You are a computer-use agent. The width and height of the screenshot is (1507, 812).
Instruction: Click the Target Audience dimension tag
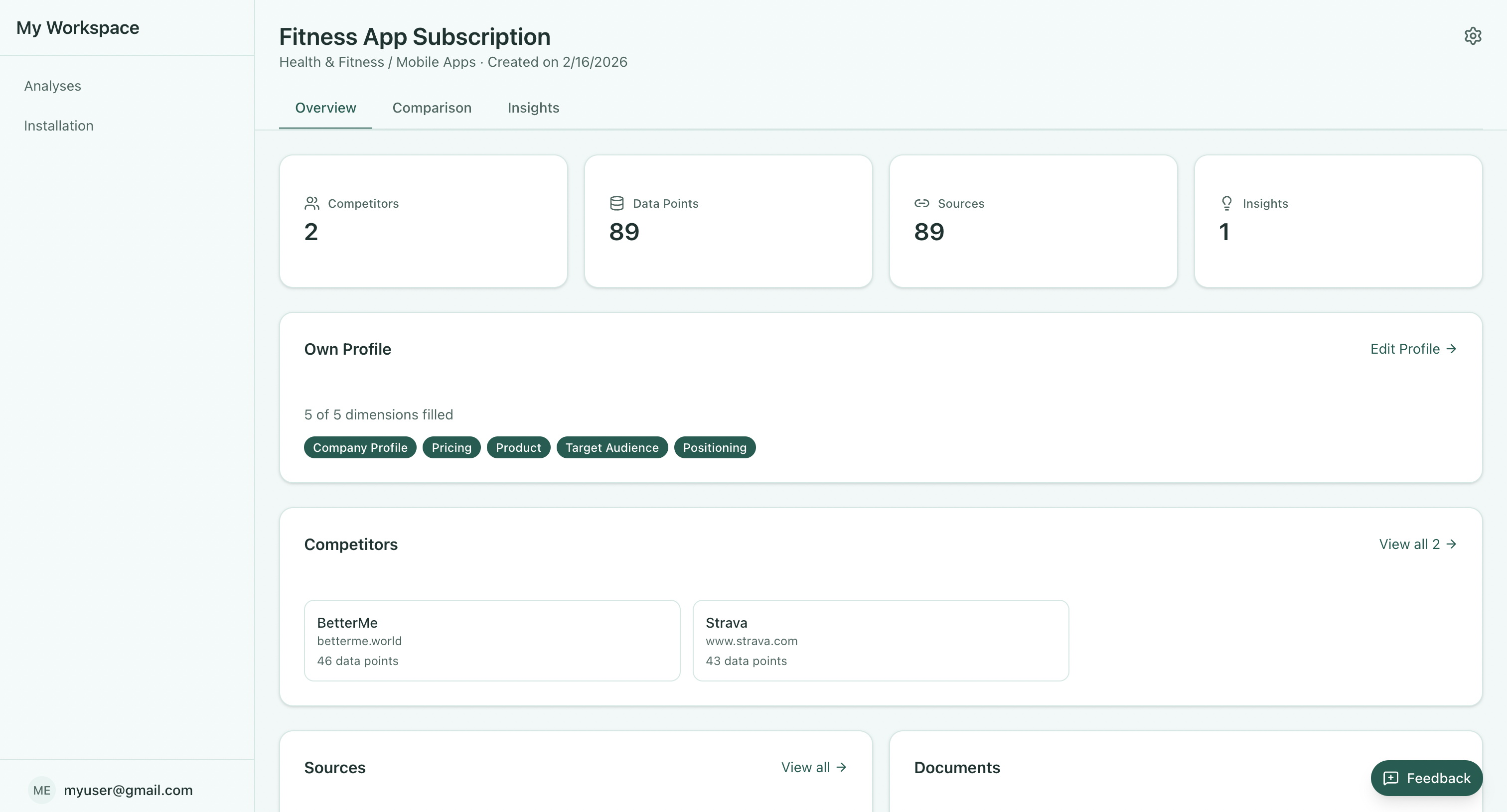point(611,448)
